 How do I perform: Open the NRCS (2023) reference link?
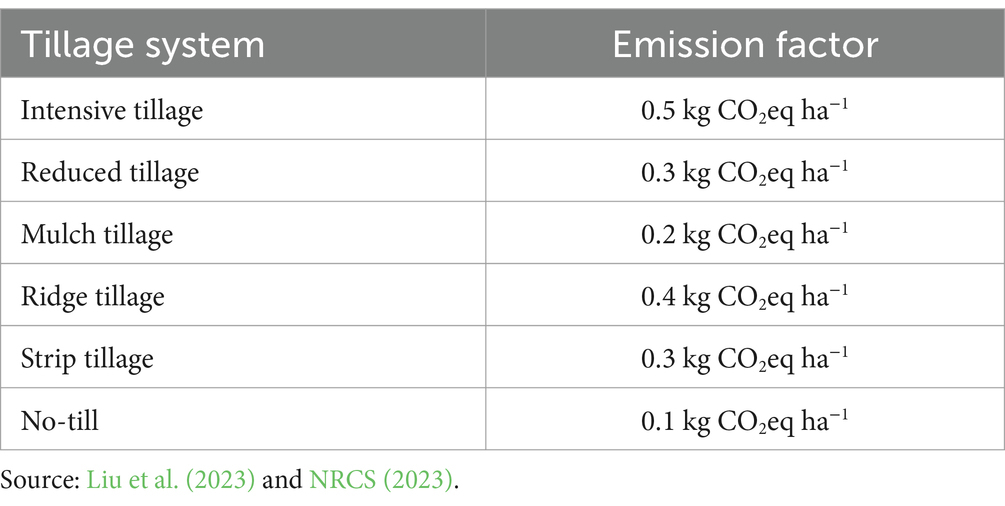381,479
